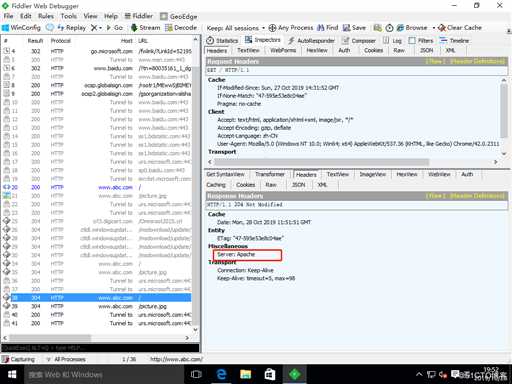Expand the Browse dropdown arrow
The image size is (512, 384).
coord(434,28)
